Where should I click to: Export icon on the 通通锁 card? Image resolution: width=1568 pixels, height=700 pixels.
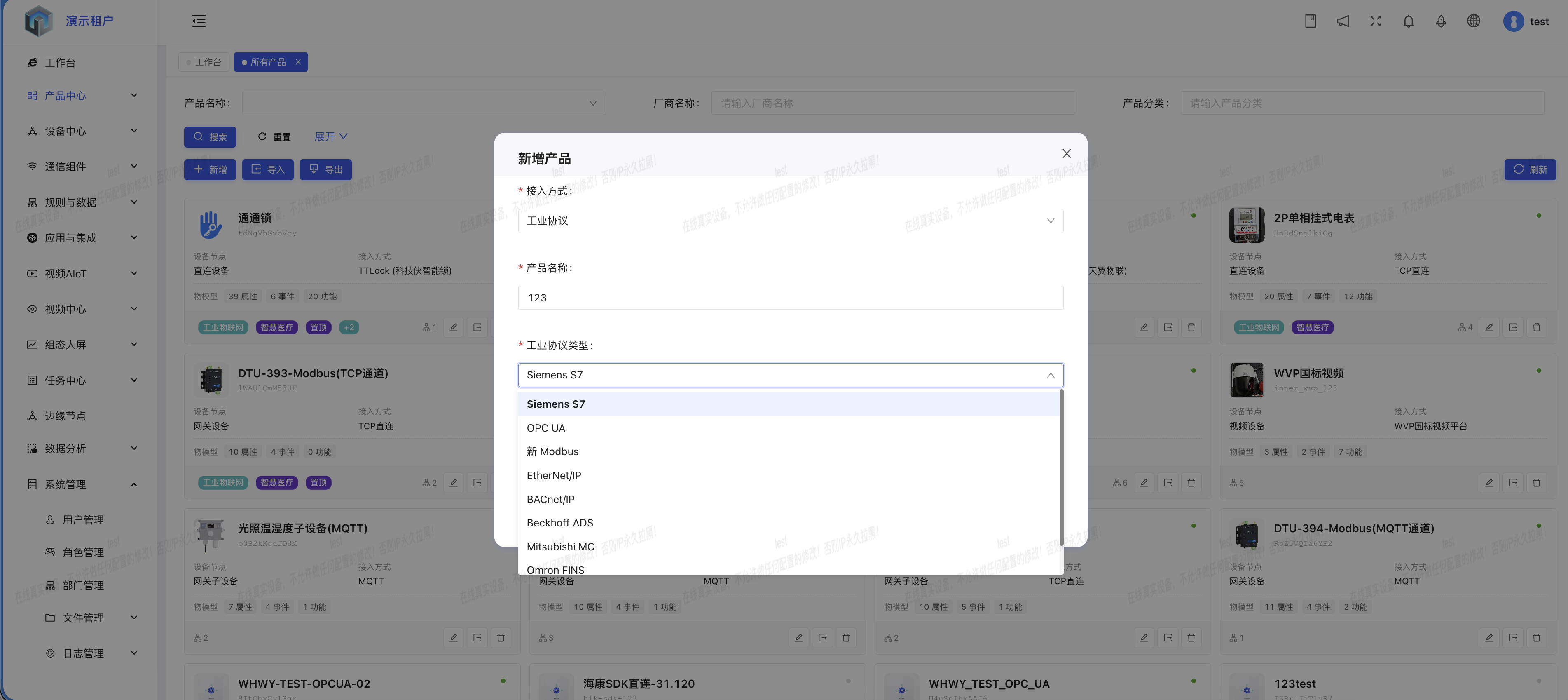(477, 327)
